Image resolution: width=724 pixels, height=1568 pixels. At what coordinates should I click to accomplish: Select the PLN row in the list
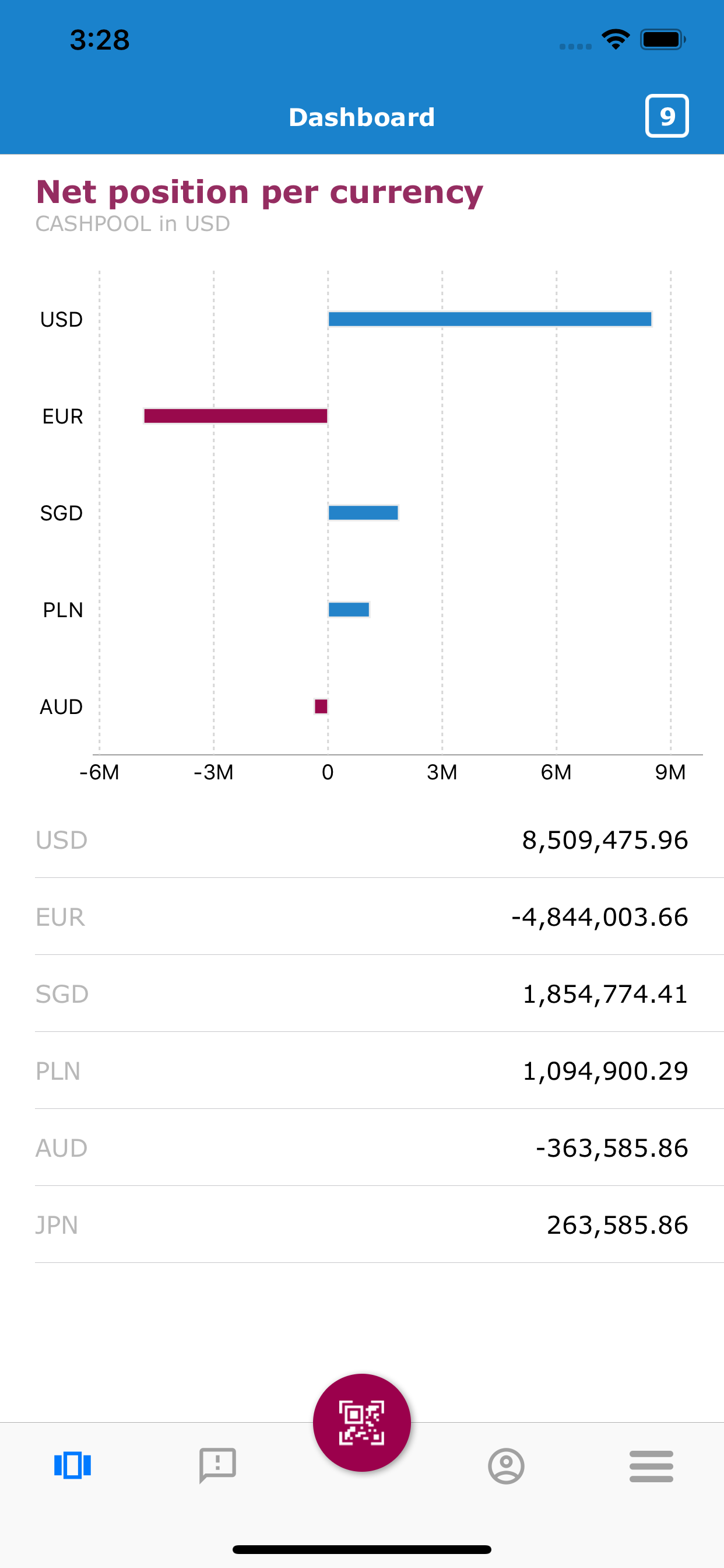pyautogui.click(x=361, y=1070)
